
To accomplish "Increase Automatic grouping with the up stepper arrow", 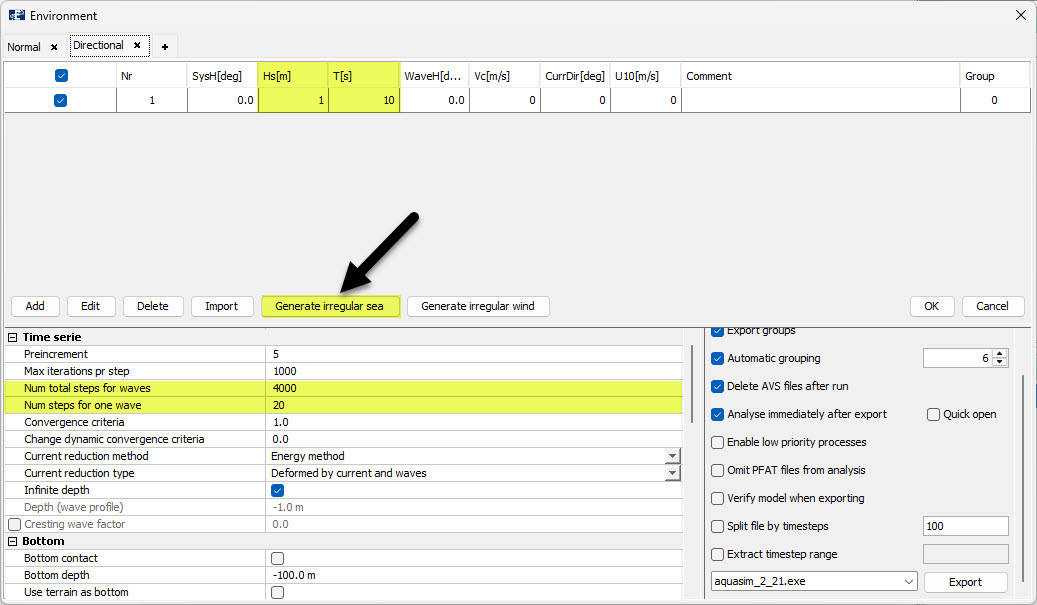I will click(998, 353).
